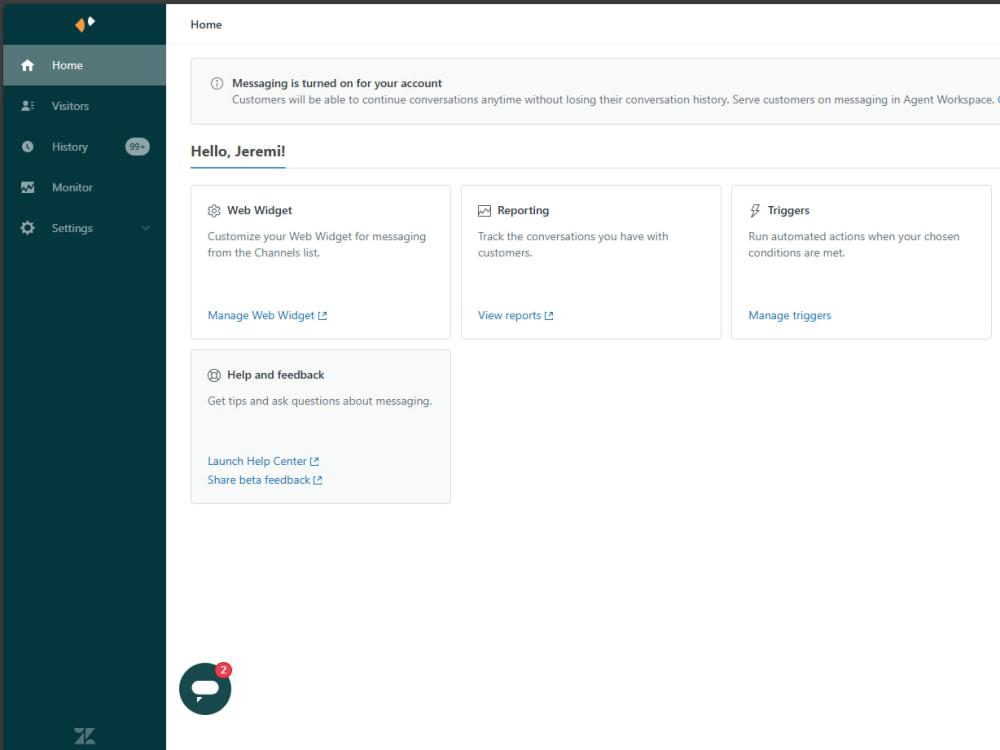Open the Share beta feedback link
The height and width of the screenshot is (750, 1000).
(265, 480)
